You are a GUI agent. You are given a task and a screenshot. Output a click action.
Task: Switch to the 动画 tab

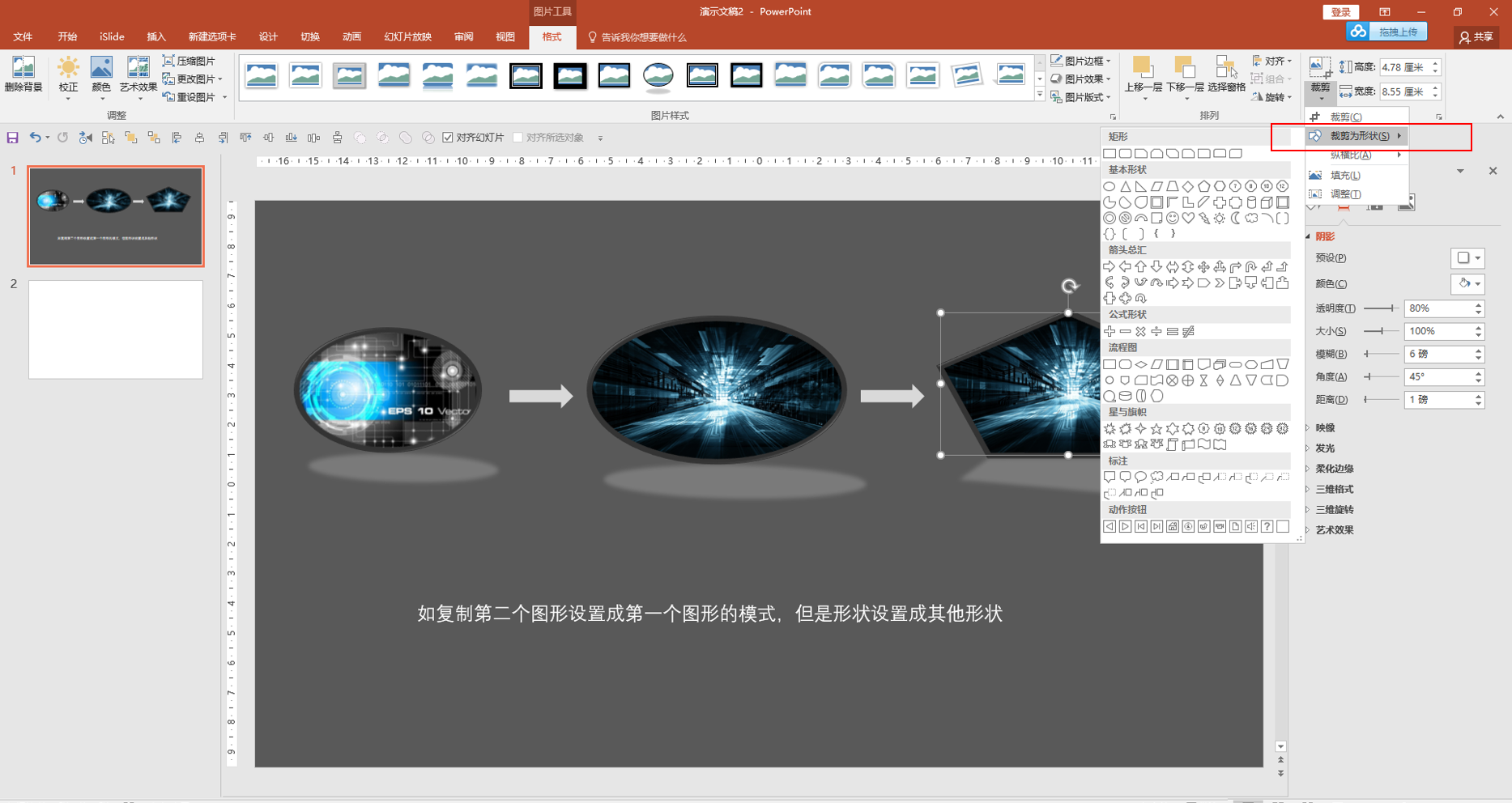pos(351,37)
